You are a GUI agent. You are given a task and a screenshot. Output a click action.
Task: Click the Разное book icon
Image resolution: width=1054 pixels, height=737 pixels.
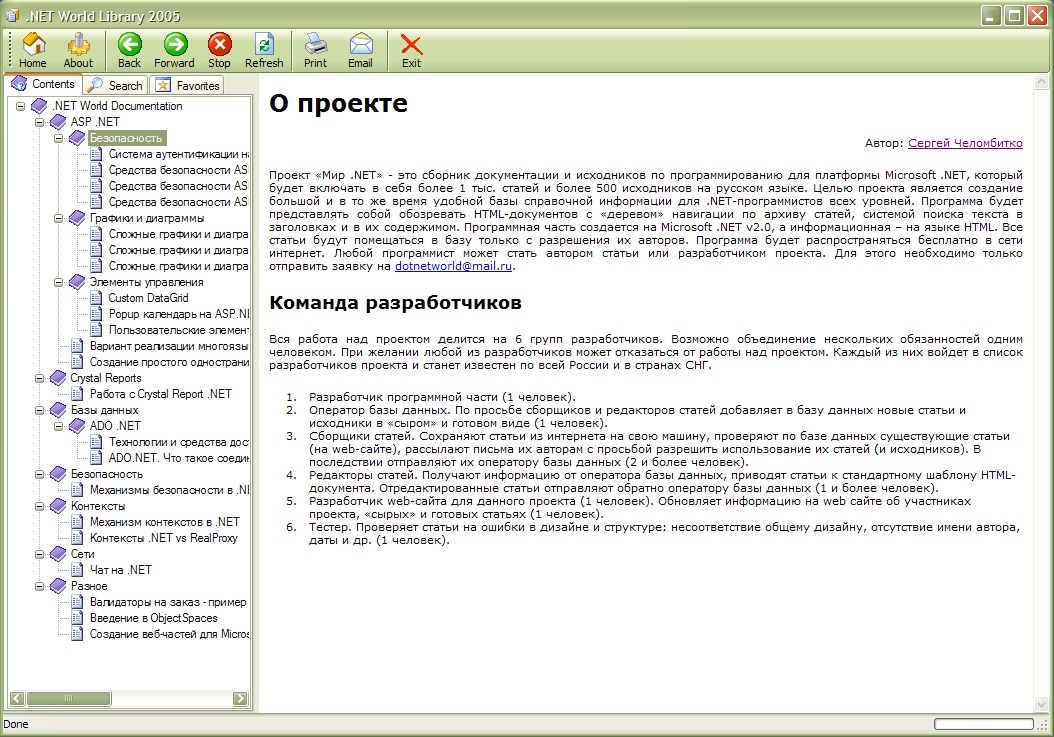[58, 586]
